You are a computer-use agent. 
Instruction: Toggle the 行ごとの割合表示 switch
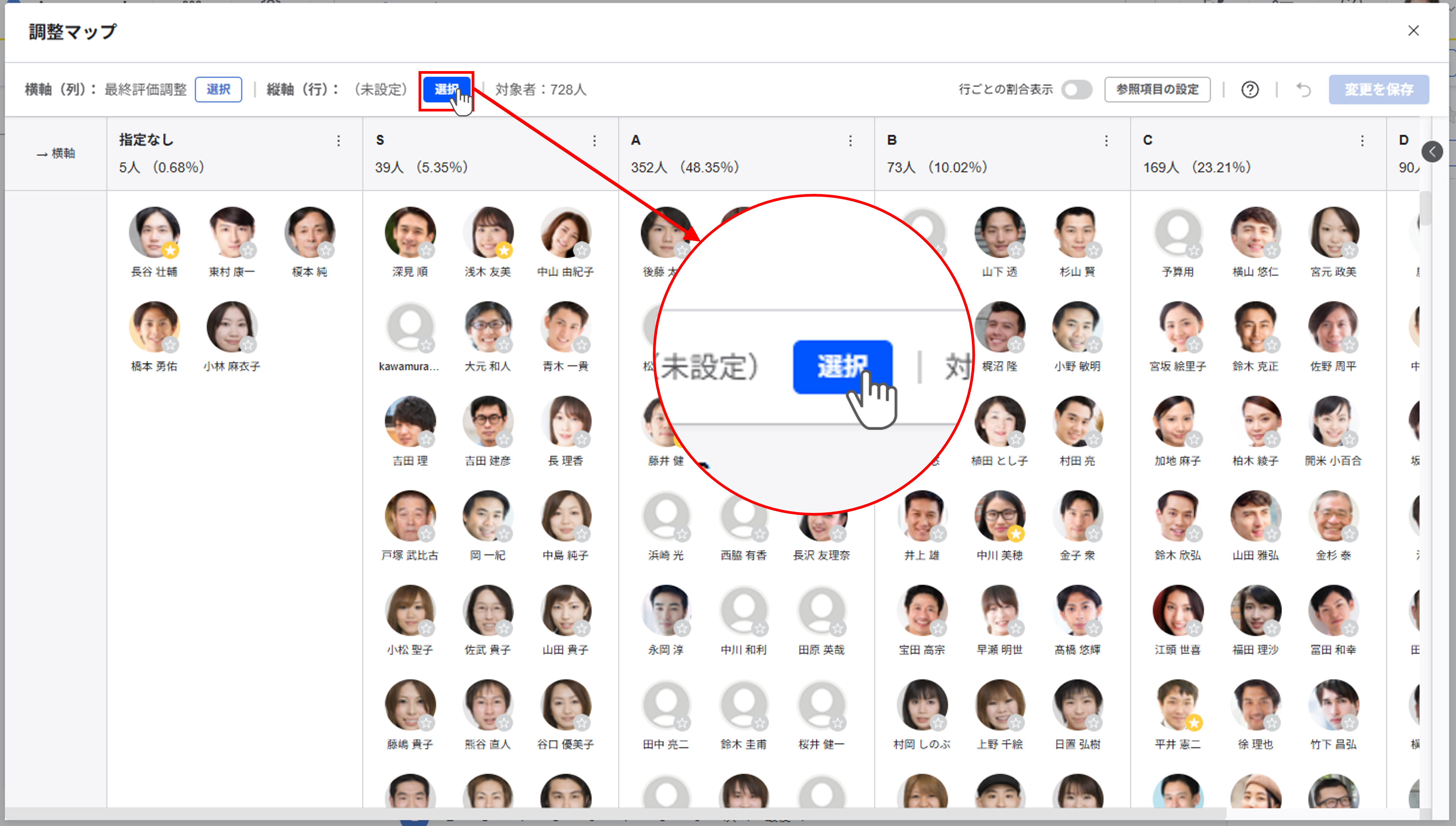pos(1076,90)
